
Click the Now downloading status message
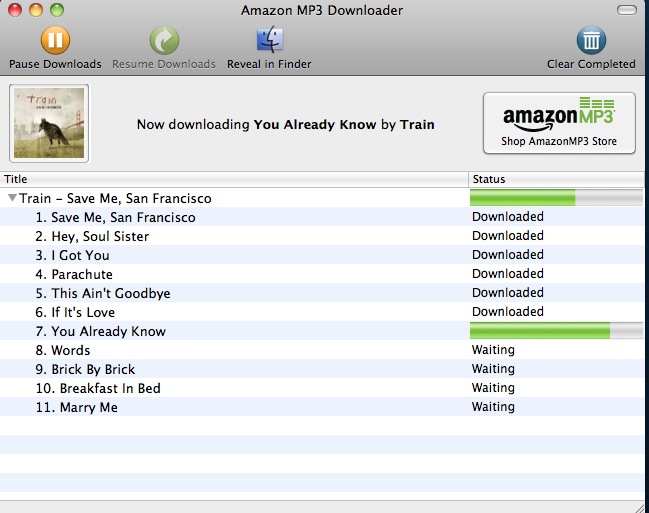286,124
